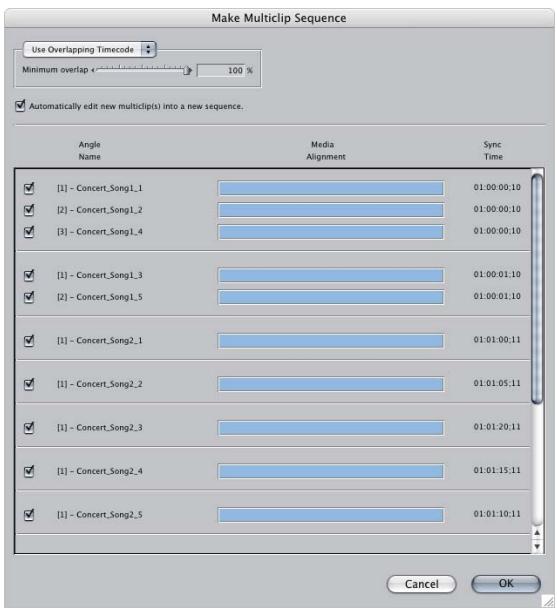Screen dimensions: 557x609
Task: Click the Cancel button
Action: [x=421, y=584]
